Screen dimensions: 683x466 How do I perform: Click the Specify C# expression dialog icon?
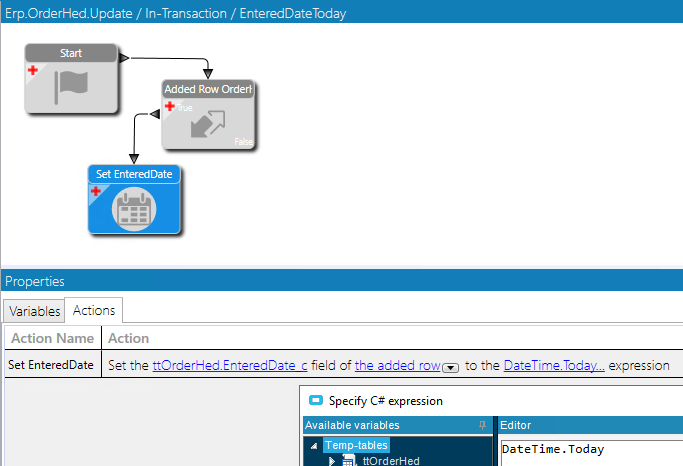coord(316,400)
